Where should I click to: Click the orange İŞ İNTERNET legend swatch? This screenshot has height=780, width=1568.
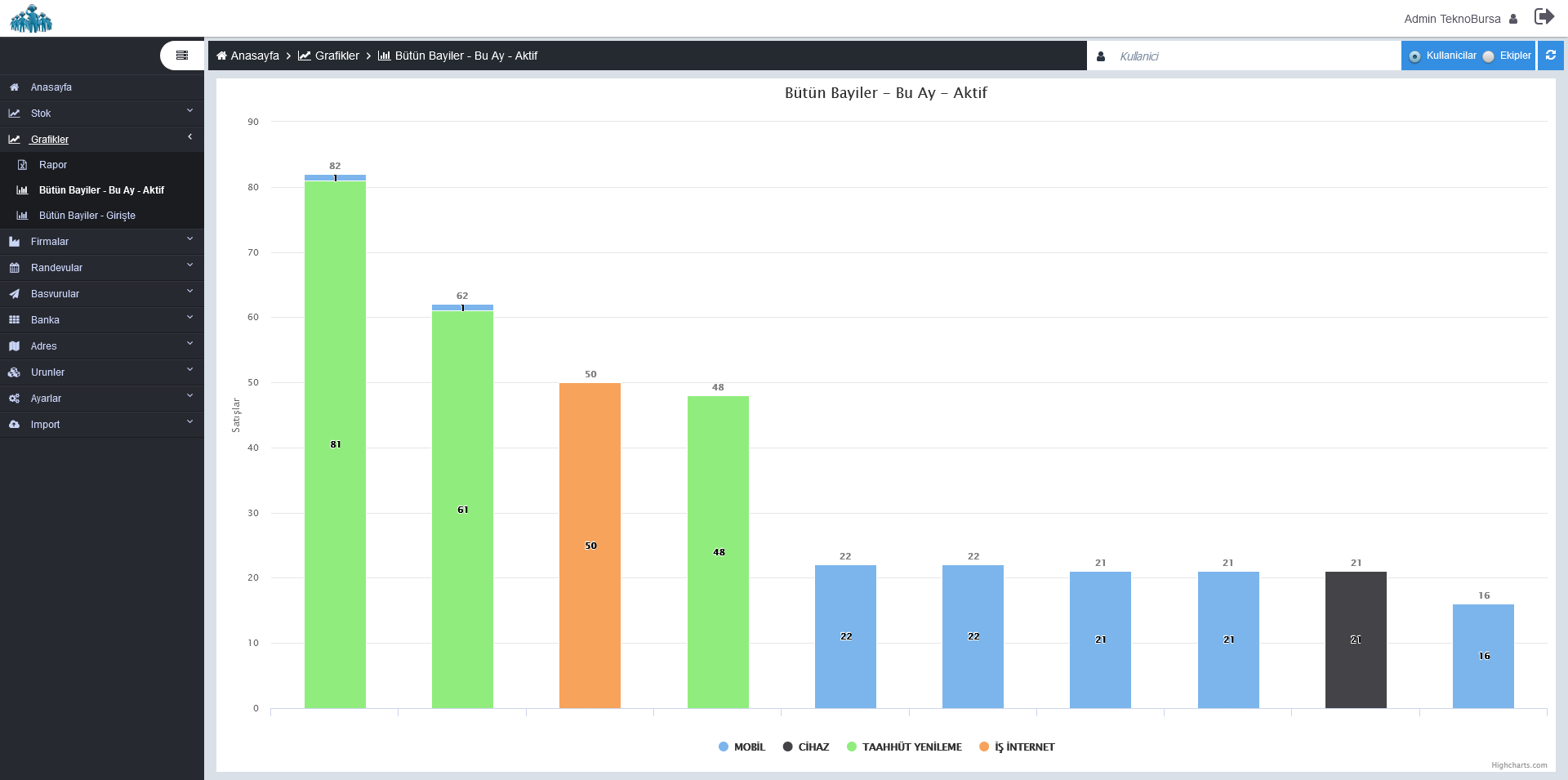pyautogui.click(x=984, y=747)
